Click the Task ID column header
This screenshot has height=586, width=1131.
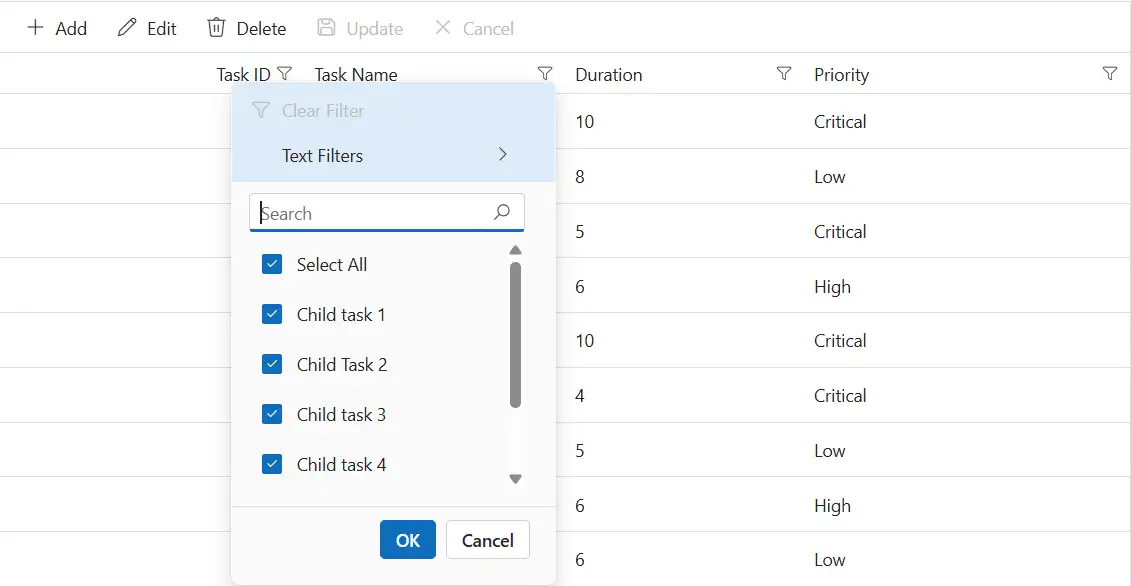pyautogui.click(x=244, y=74)
